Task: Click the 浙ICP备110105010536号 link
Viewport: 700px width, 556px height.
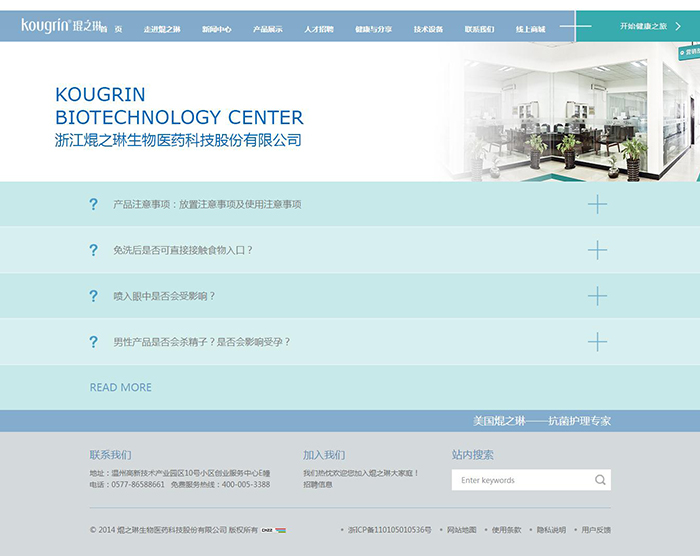Action: (x=390, y=530)
